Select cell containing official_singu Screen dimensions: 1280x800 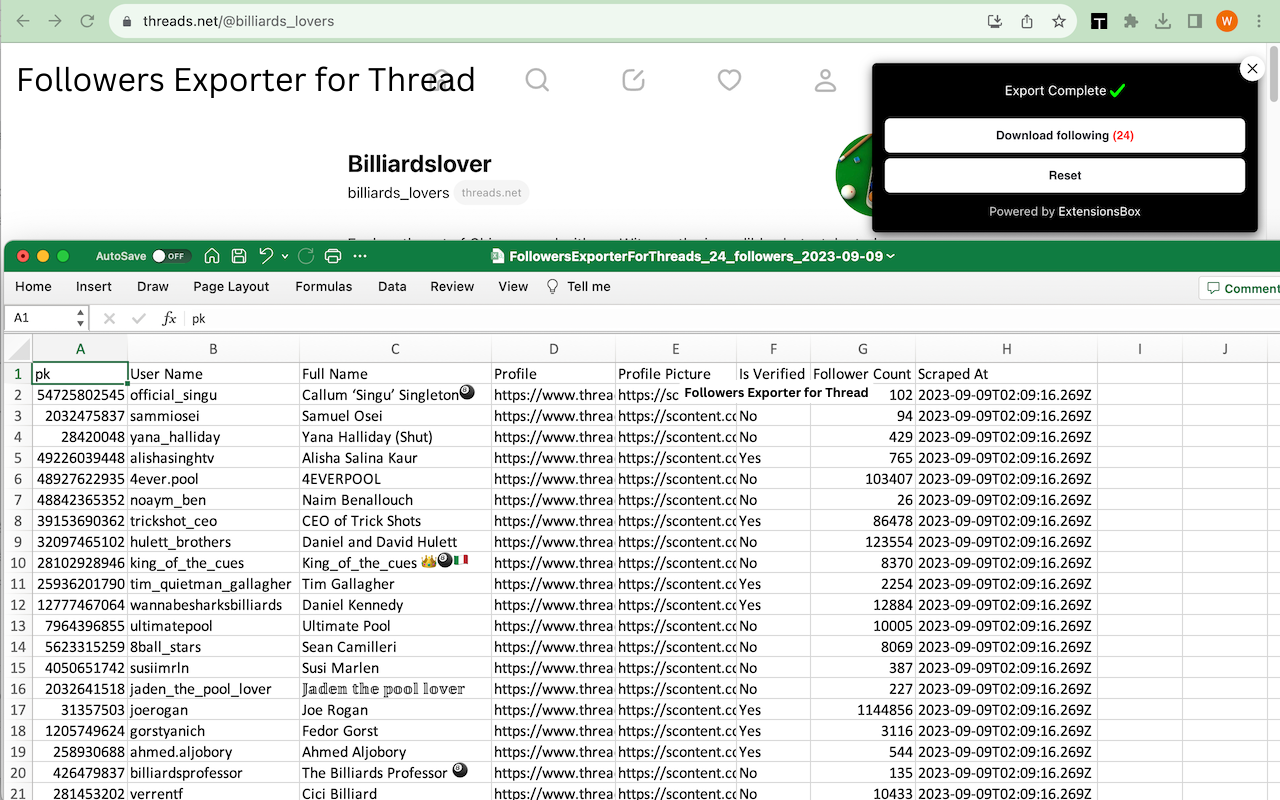pos(213,395)
